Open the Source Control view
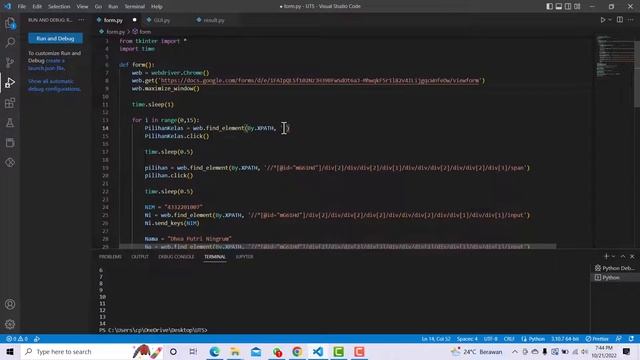 click(10, 62)
